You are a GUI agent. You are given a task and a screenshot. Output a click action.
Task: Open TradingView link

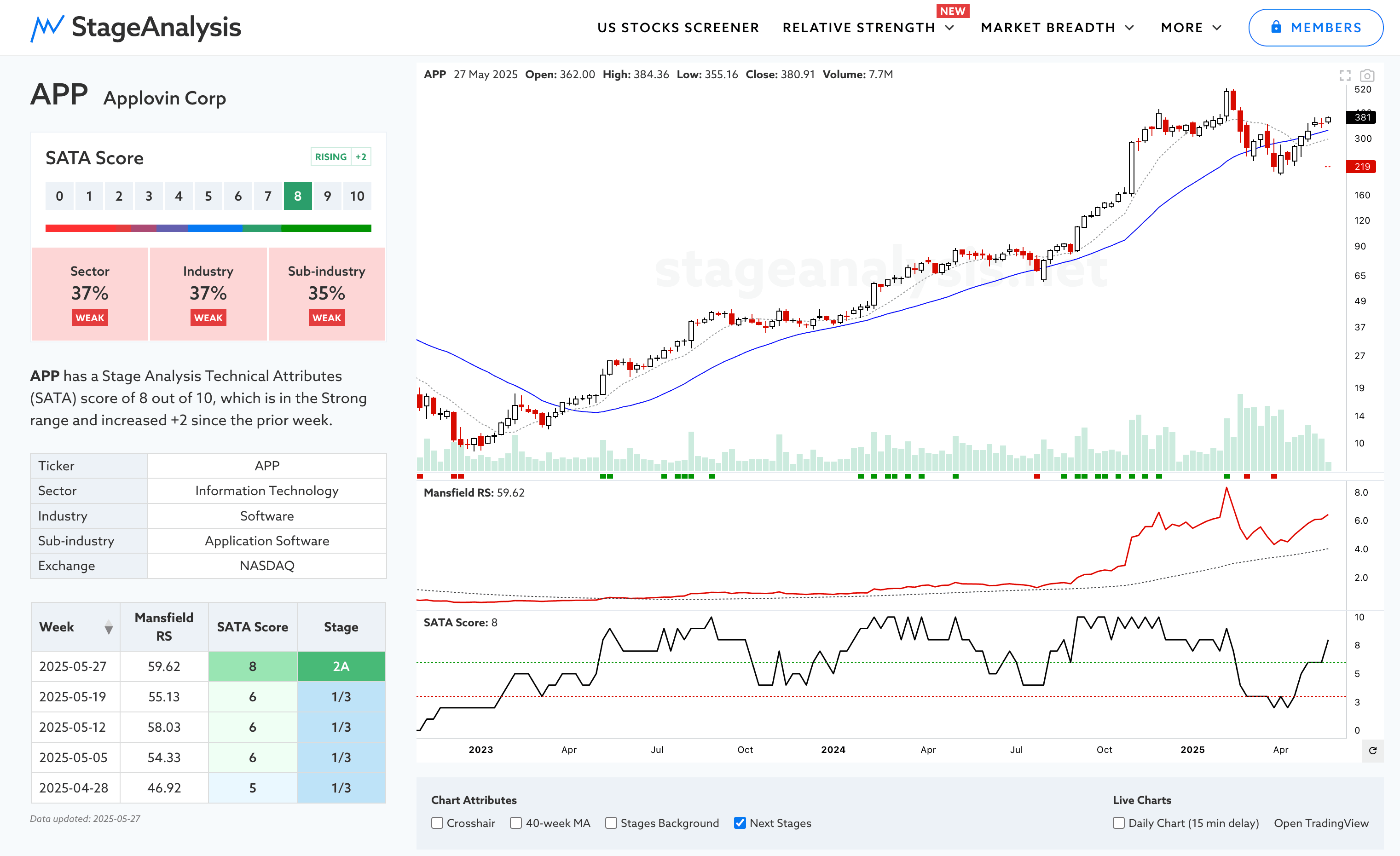1321,823
